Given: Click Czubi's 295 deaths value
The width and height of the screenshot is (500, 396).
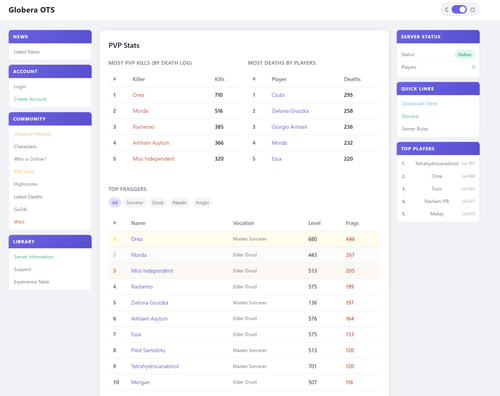Looking at the screenshot, I should (x=348, y=95).
